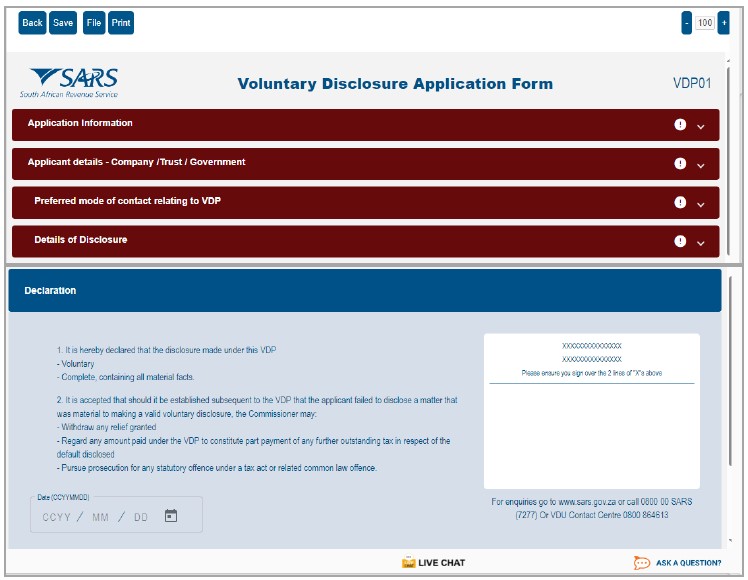The image size is (748, 580).
Task: Click the LIVE CHAT icon
Action: pyautogui.click(x=408, y=562)
